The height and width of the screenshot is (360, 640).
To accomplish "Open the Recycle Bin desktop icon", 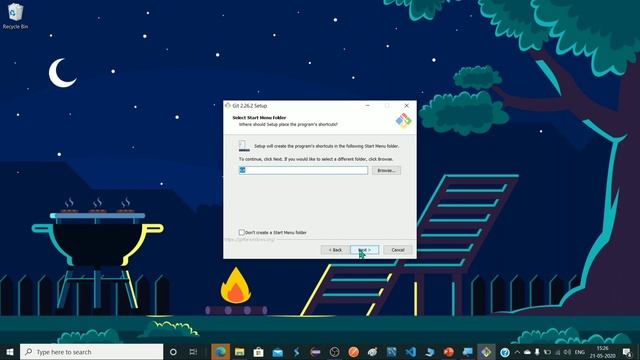I will click(x=15, y=16).
